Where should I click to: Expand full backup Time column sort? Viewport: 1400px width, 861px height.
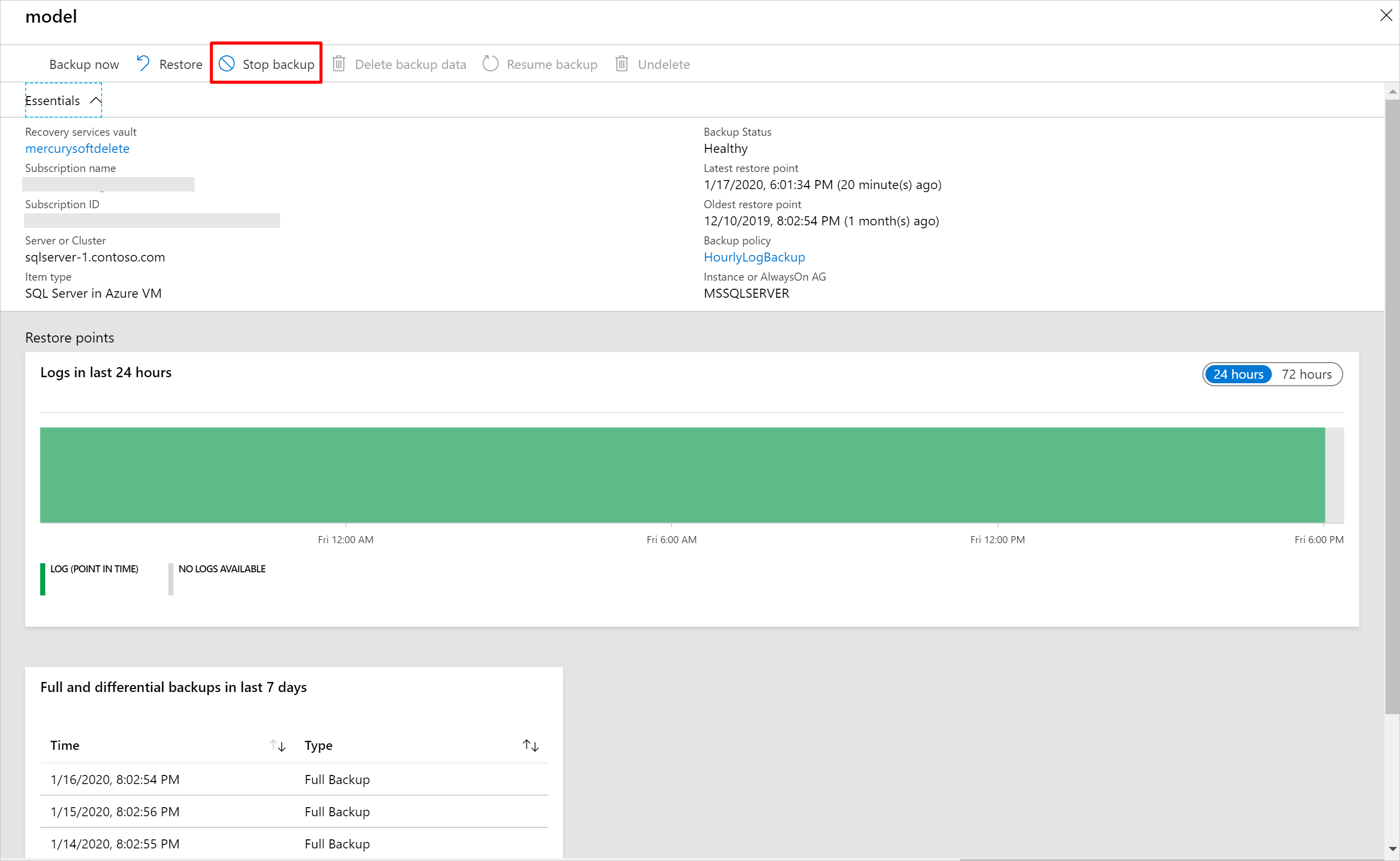point(278,744)
